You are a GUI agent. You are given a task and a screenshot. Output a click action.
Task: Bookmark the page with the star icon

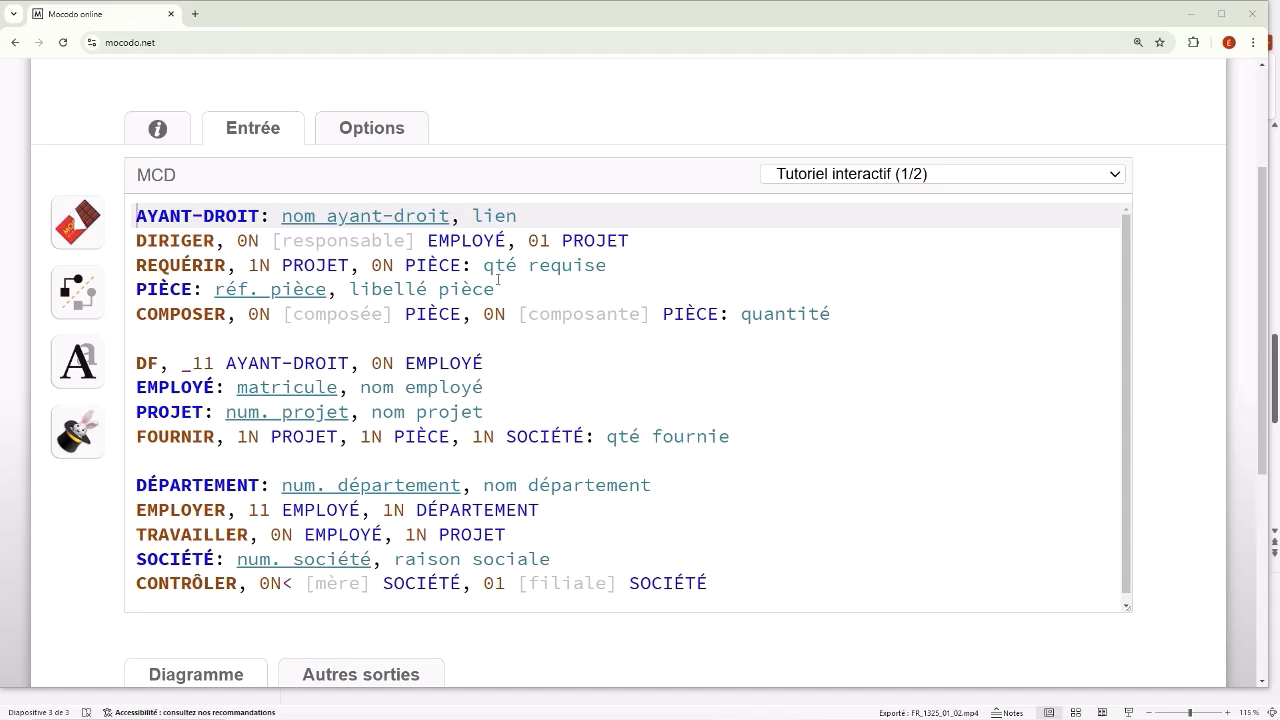1159,42
